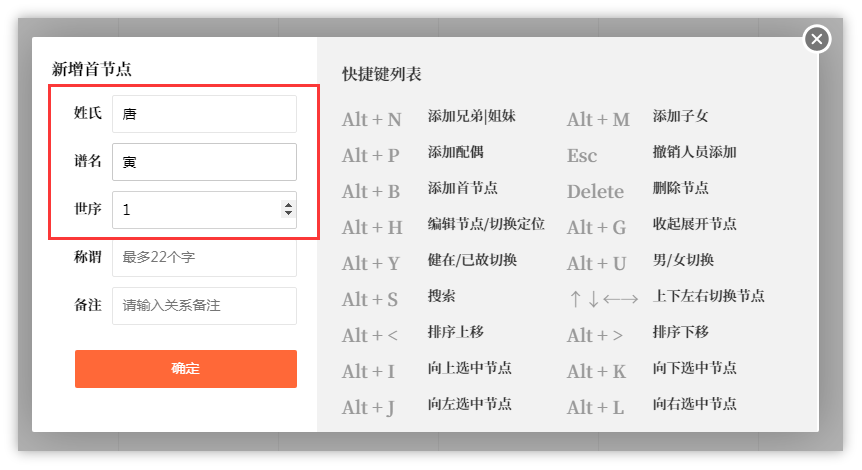Click the 向右选中节点 label
The height and width of the screenshot is (470, 862).
click(x=694, y=404)
